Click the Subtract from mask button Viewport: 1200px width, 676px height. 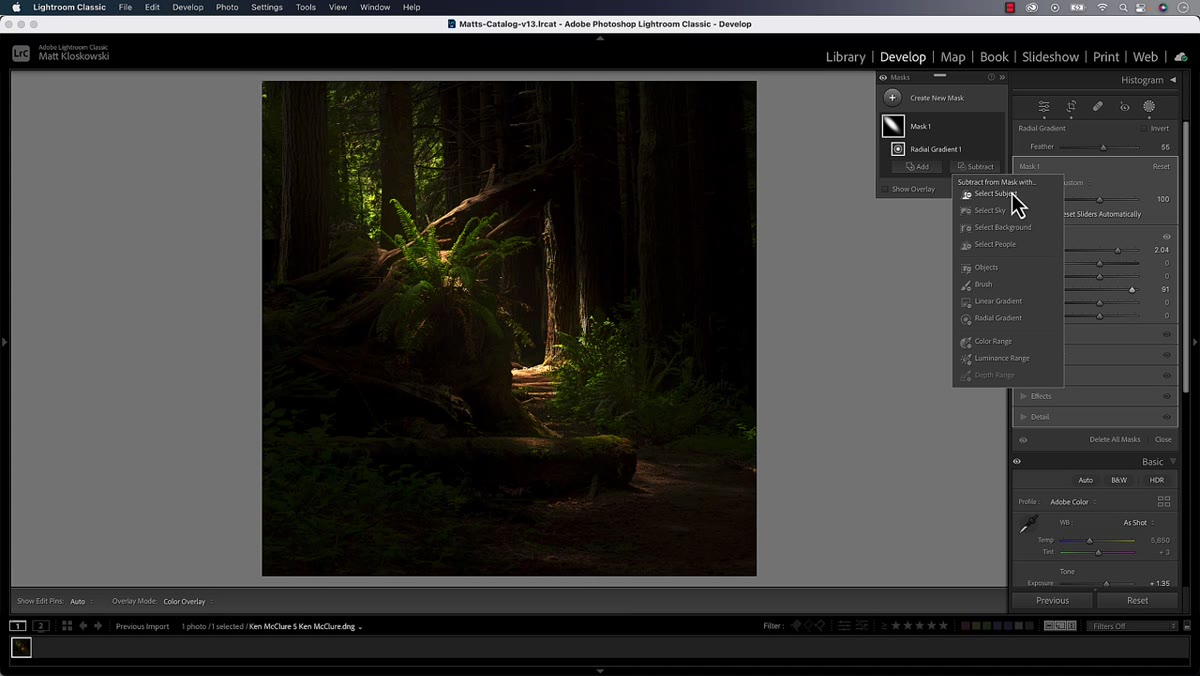tap(975, 167)
